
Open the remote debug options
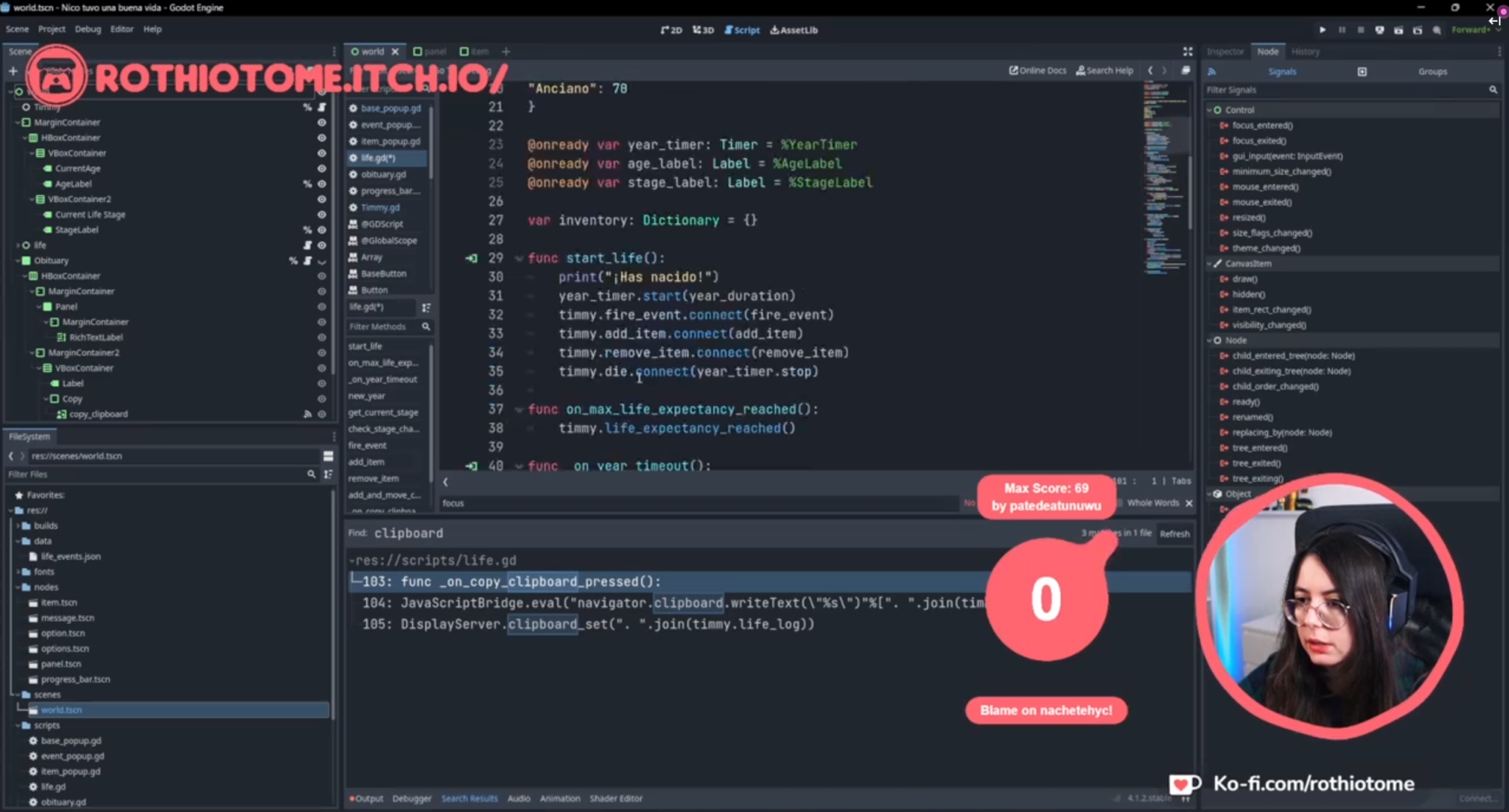[1379, 30]
